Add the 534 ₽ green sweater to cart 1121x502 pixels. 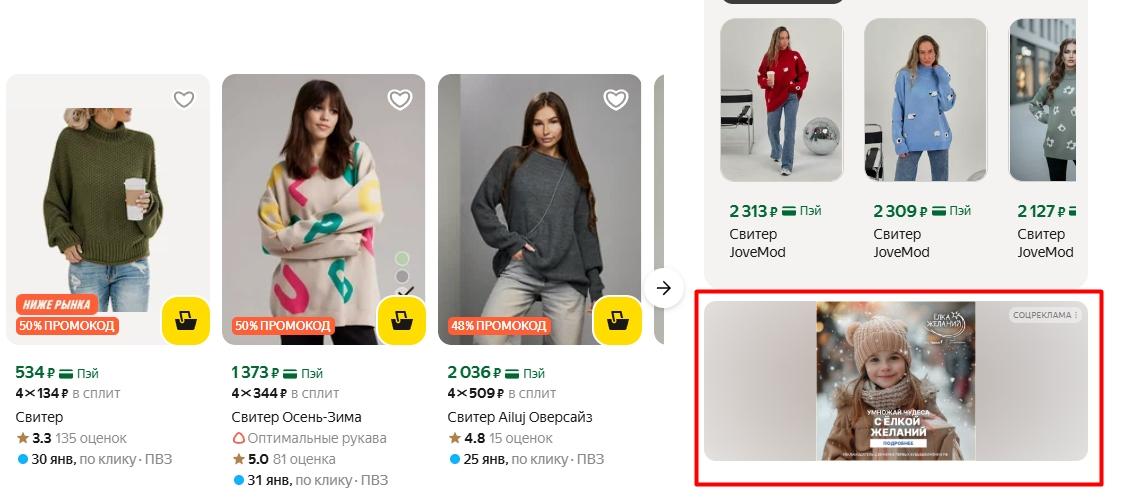point(186,321)
